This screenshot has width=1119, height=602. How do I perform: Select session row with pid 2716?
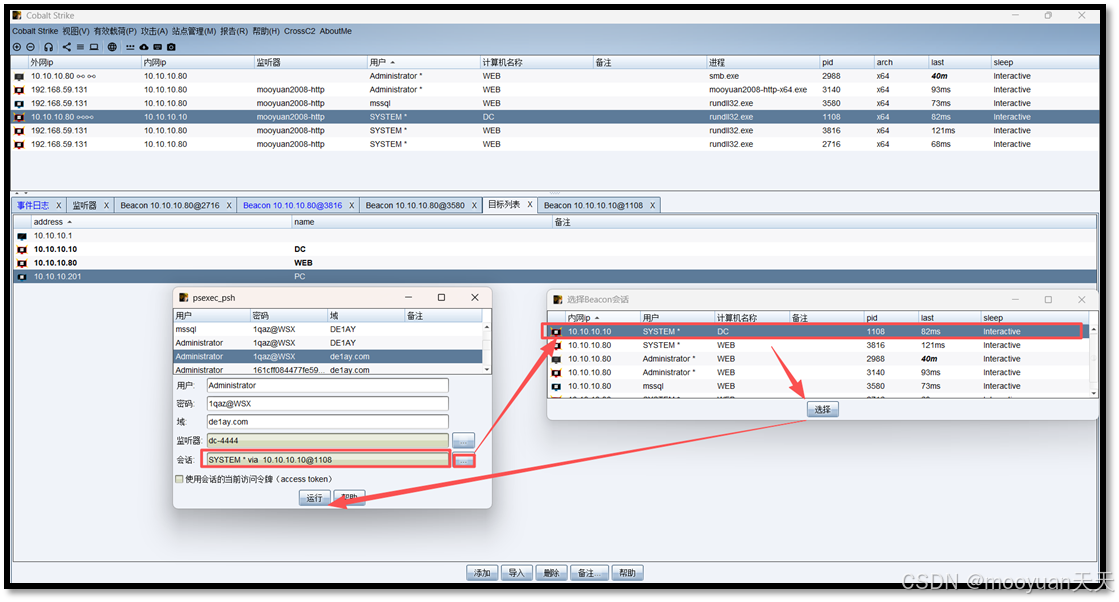(x=555, y=145)
